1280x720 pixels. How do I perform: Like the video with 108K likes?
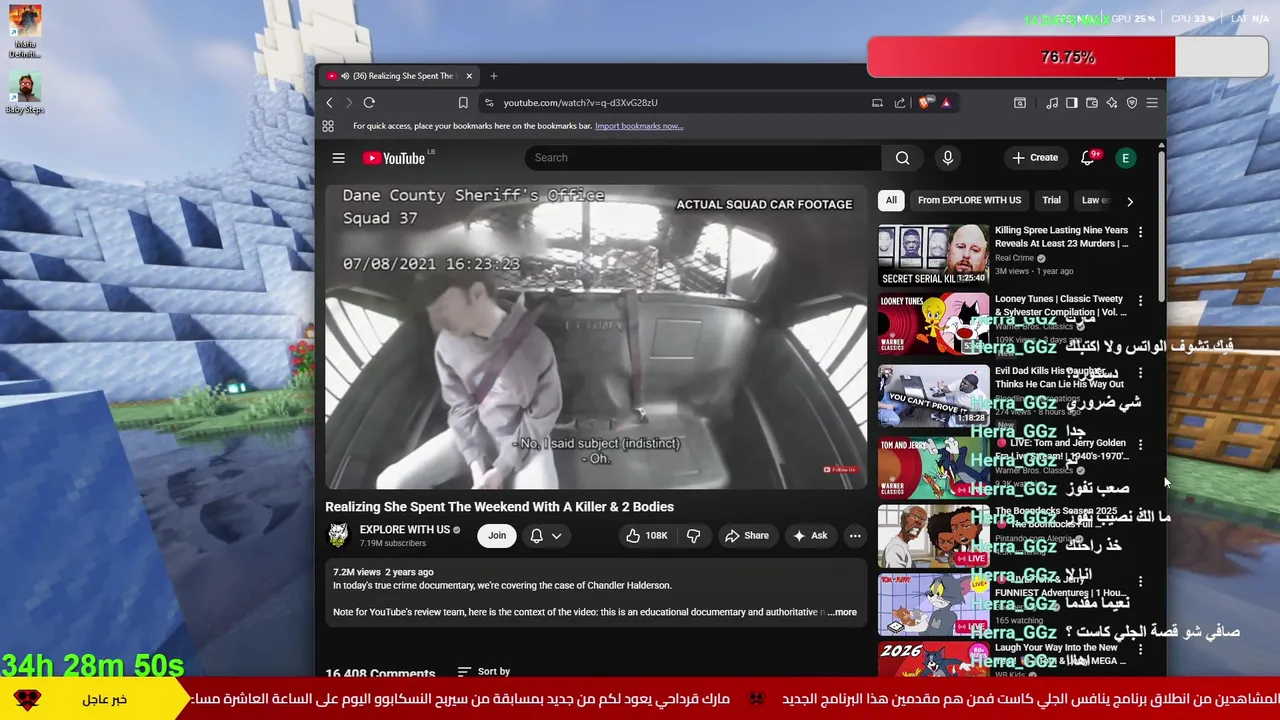pos(646,536)
